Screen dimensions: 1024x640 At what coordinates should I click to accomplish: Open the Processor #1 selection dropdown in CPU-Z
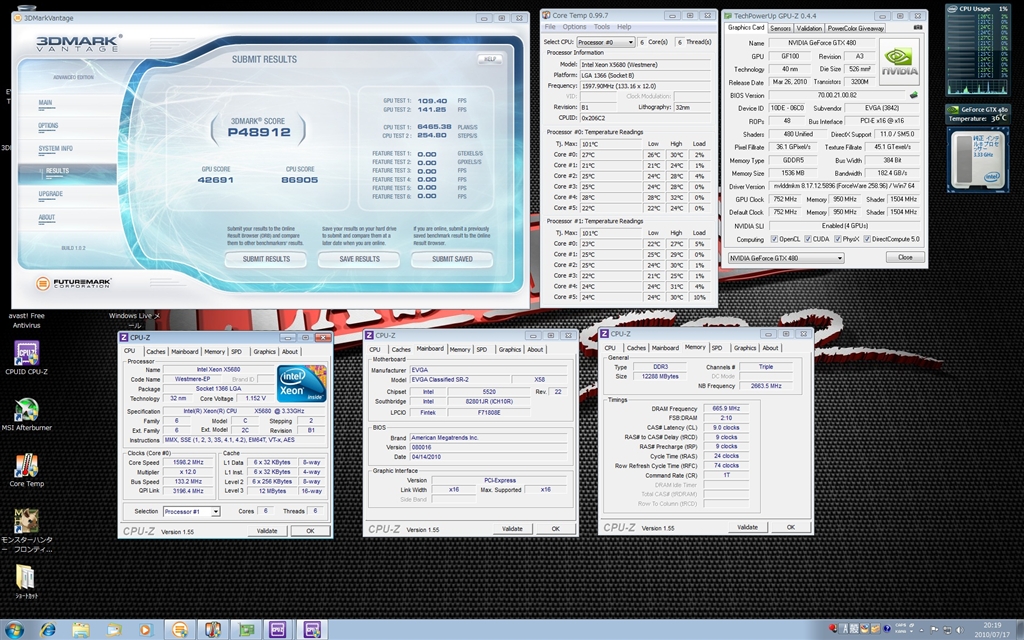[x=190, y=511]
